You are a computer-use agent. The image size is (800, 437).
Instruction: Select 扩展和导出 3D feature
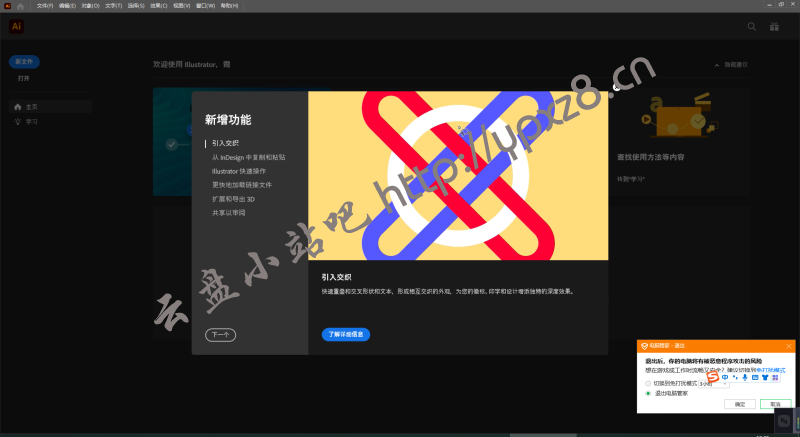[x=233, y=199]
